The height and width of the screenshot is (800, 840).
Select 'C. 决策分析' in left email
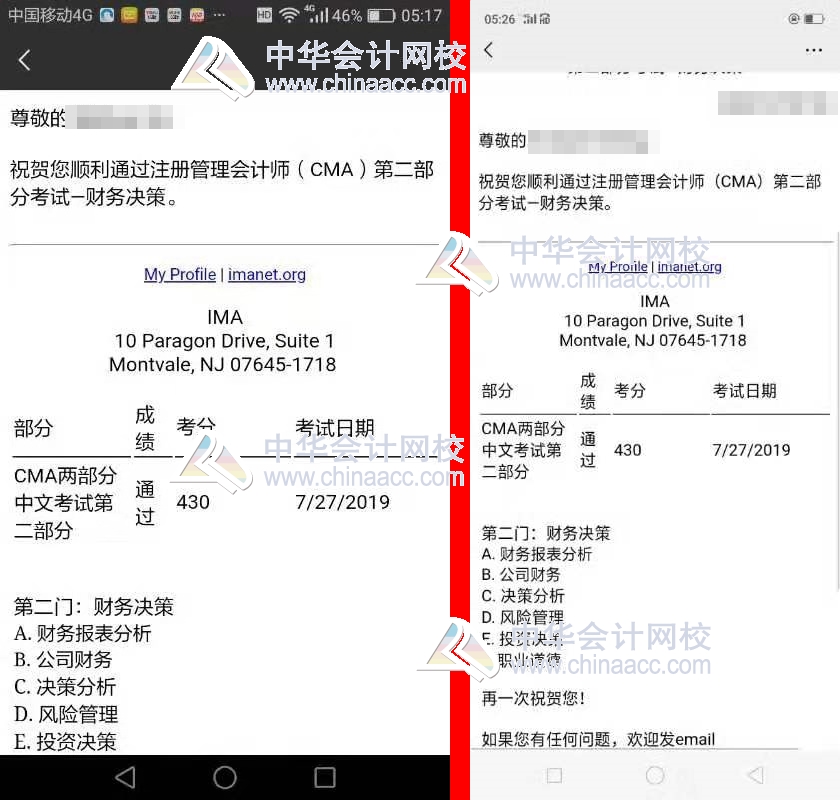click(65, 687)
